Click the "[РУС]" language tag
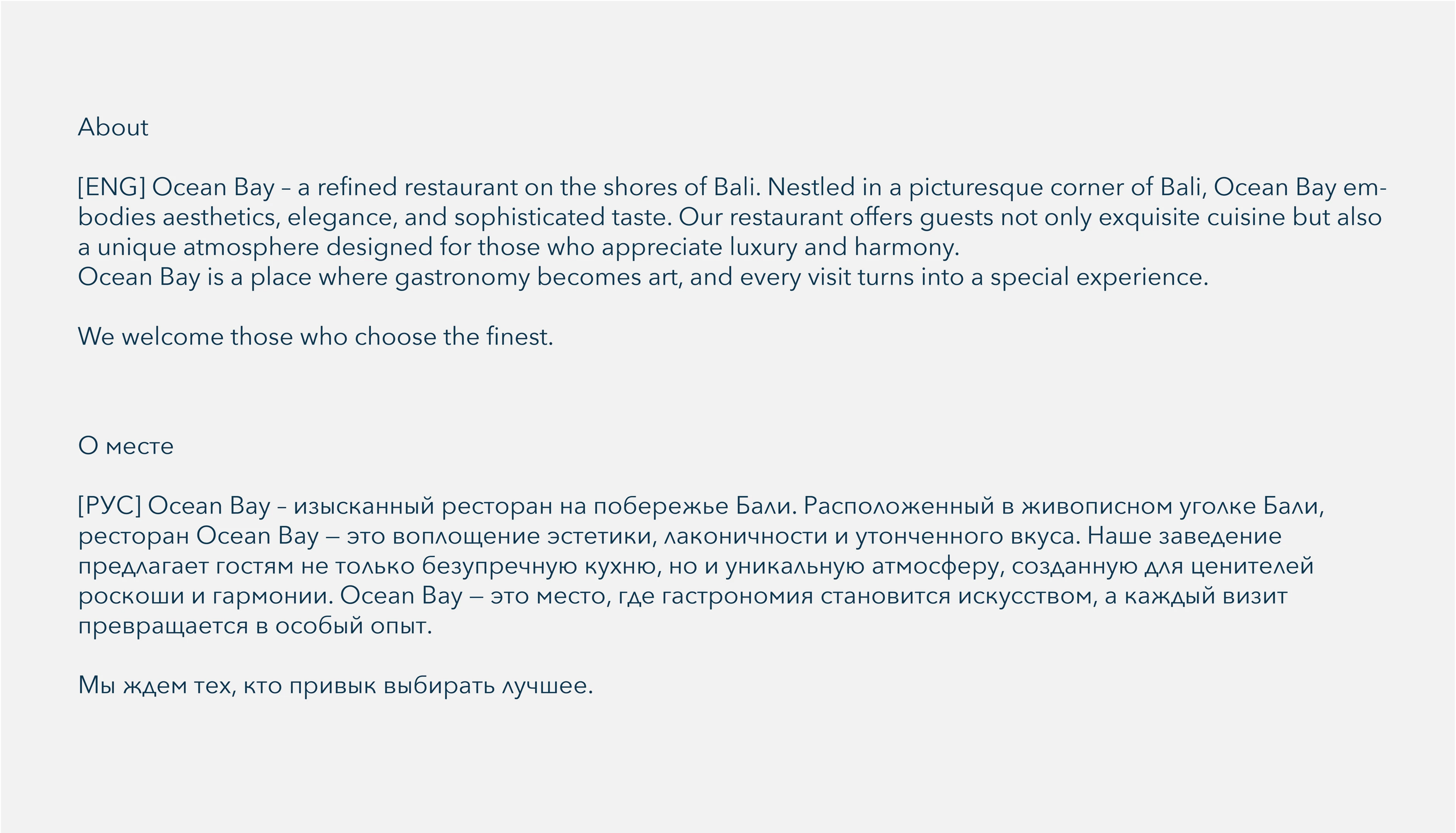 point(109,506)
